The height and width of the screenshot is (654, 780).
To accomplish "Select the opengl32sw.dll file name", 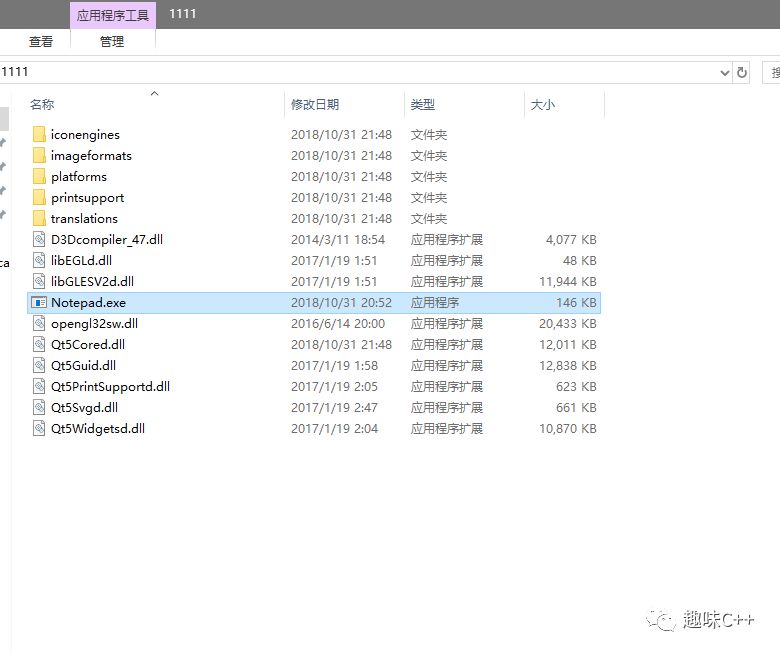I will (x=95, y=323).
